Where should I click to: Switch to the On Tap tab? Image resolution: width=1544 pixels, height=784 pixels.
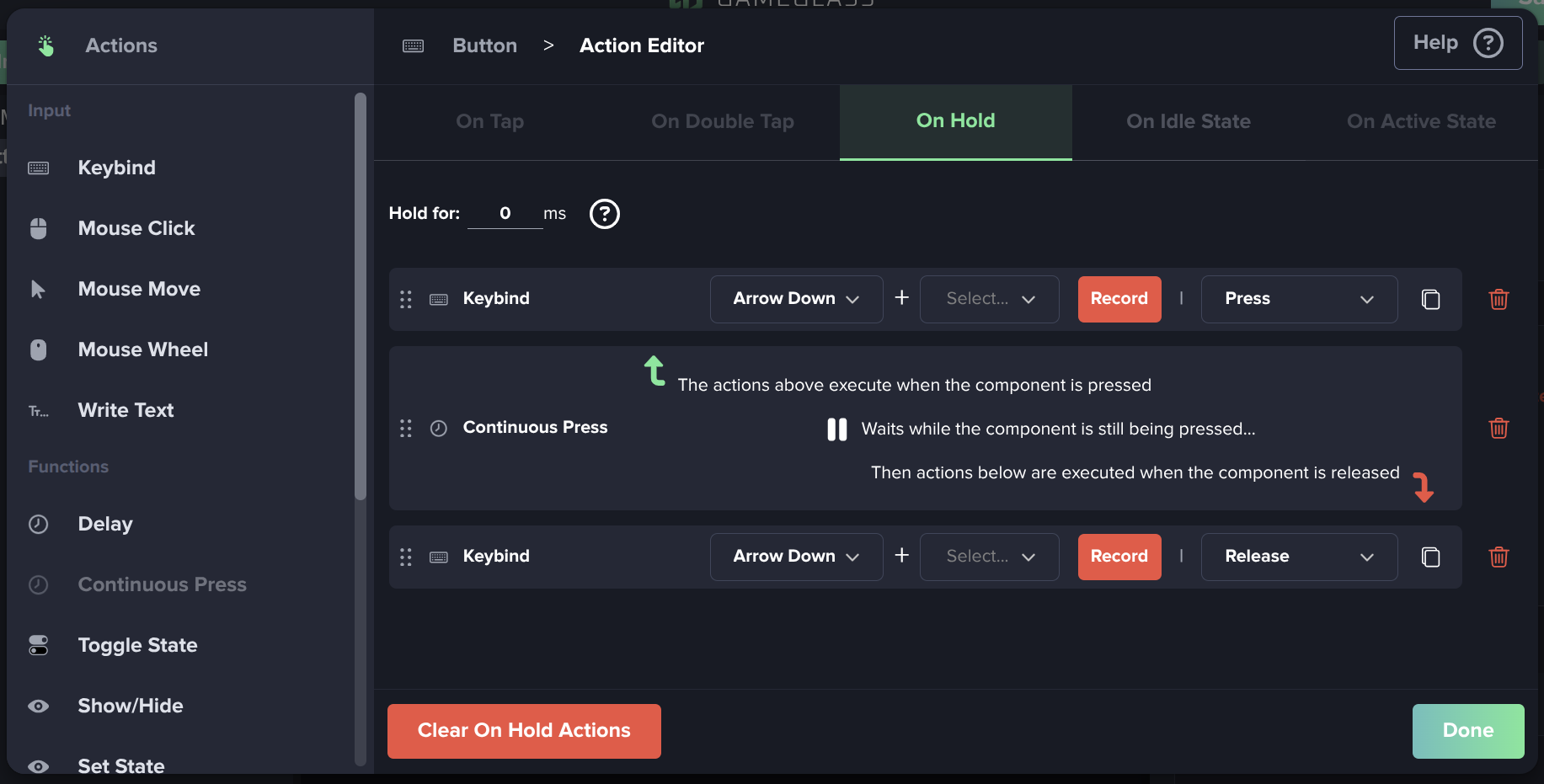pyautogui.click(x=490, y=121)
